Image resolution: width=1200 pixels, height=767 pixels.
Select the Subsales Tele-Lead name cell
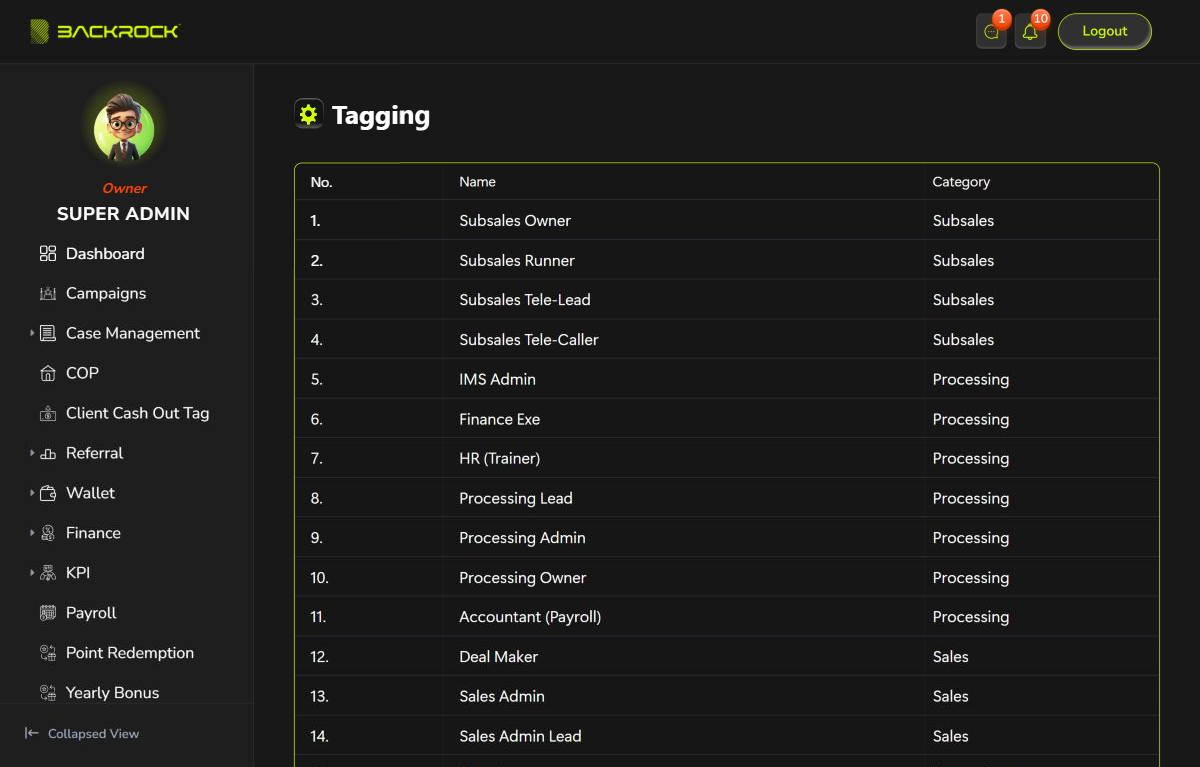pos(525,300)
